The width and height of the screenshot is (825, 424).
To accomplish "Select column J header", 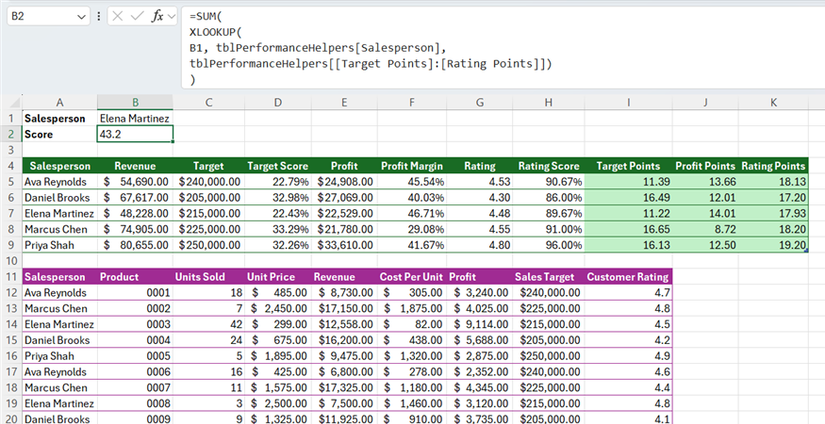I will (705, 103).
